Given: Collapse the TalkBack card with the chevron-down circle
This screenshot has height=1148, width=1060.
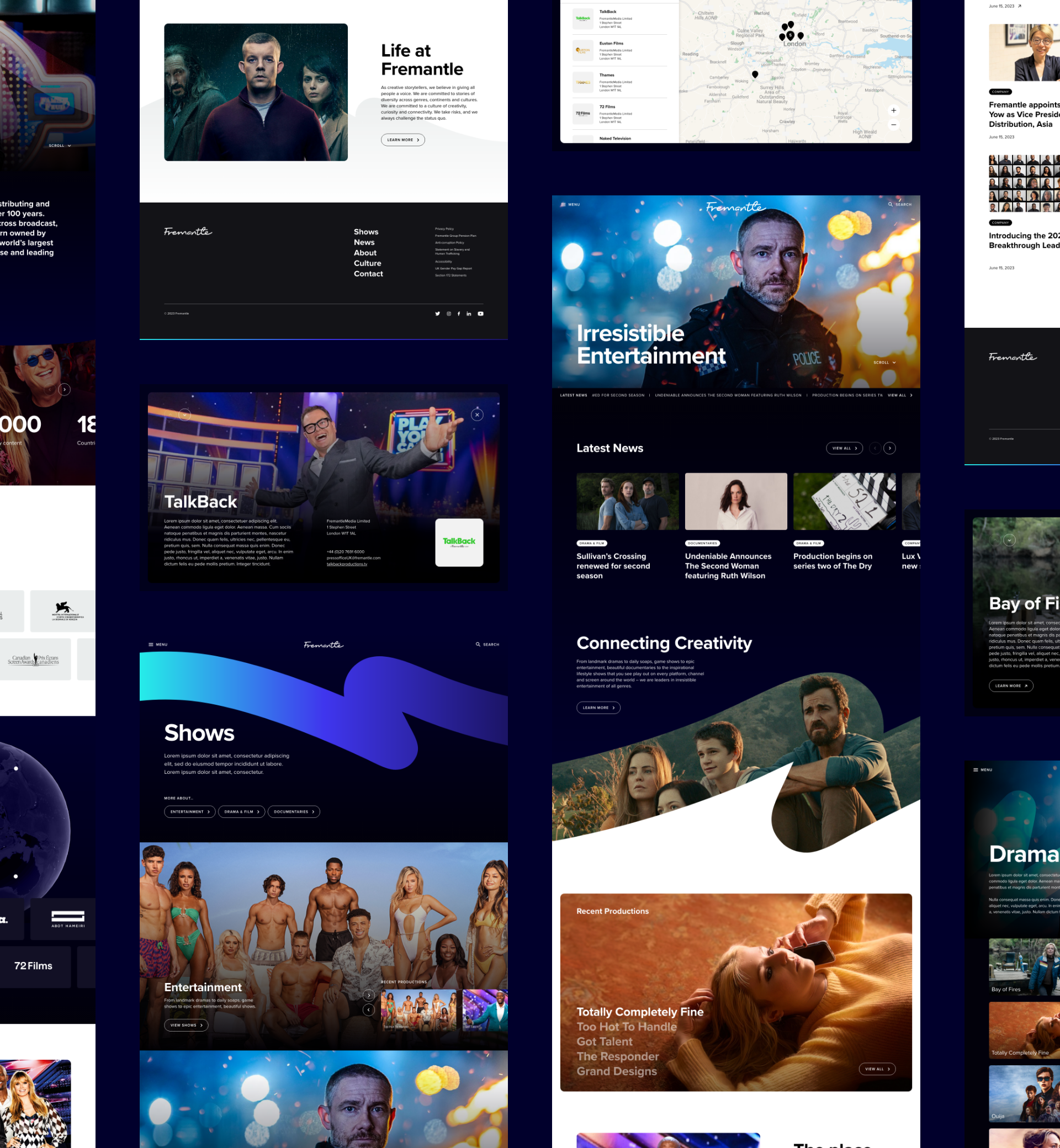Looking at the screenshot, I should point(184,414).
